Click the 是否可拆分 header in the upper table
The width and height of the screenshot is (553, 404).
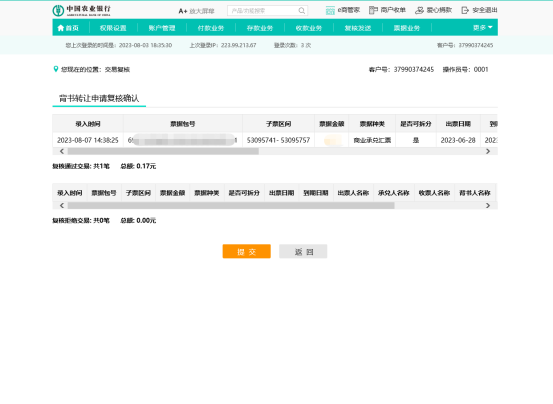tap(416, 124)
